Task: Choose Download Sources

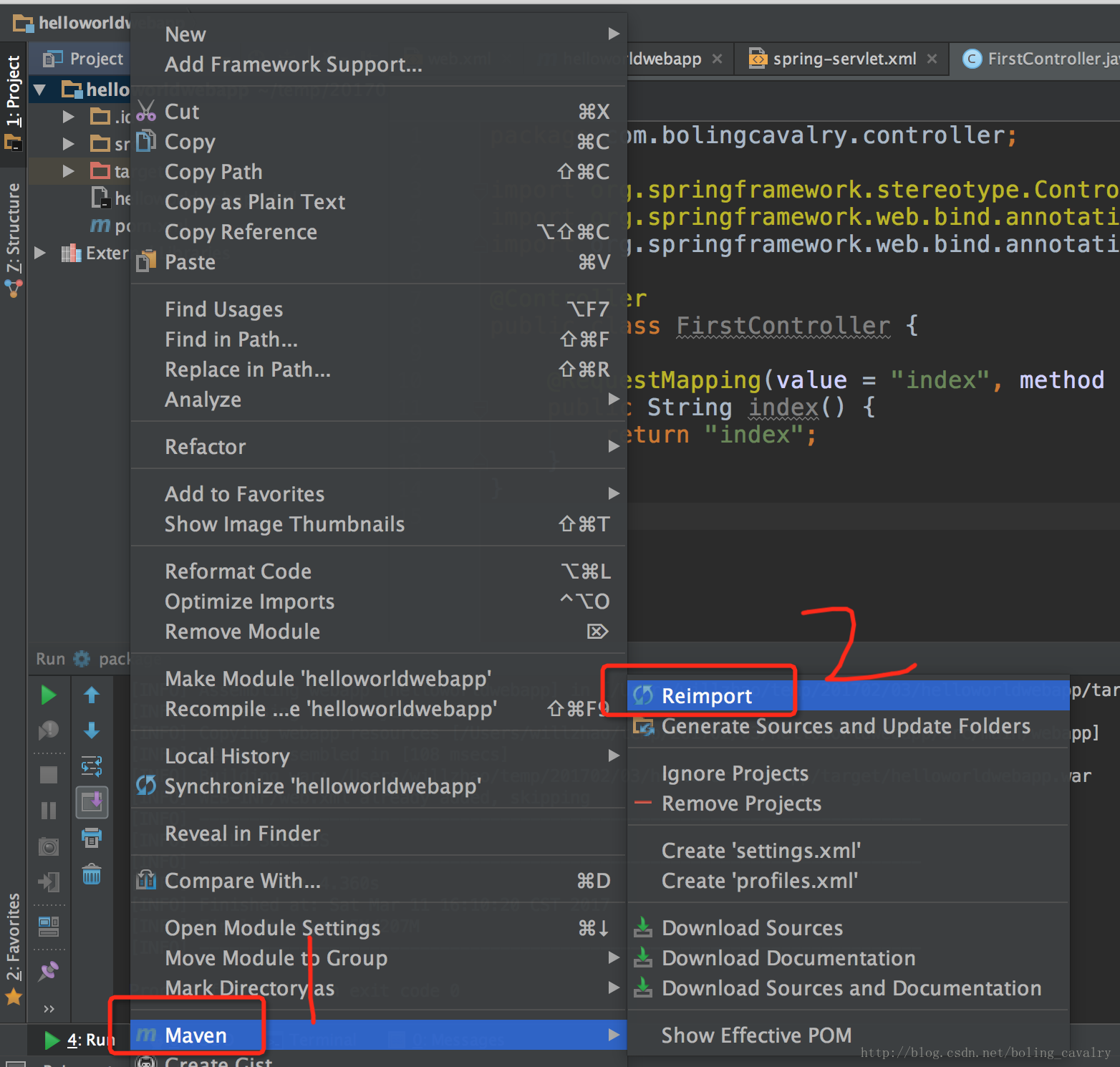Action: coord(849,928)
